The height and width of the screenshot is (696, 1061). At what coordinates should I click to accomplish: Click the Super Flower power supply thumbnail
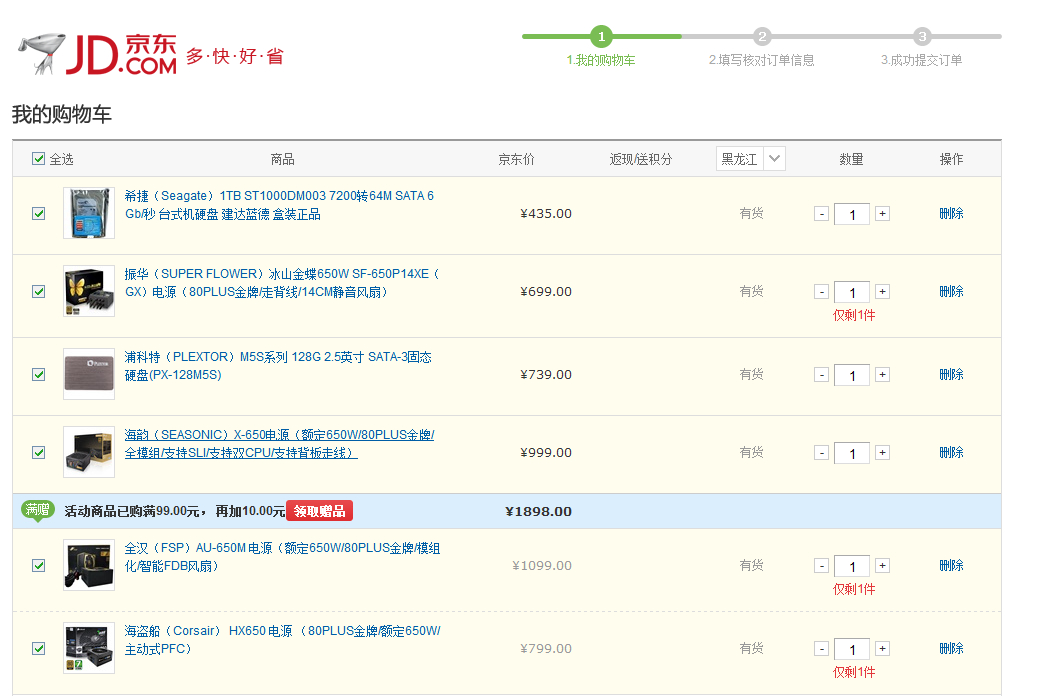(x=88, y=291)
